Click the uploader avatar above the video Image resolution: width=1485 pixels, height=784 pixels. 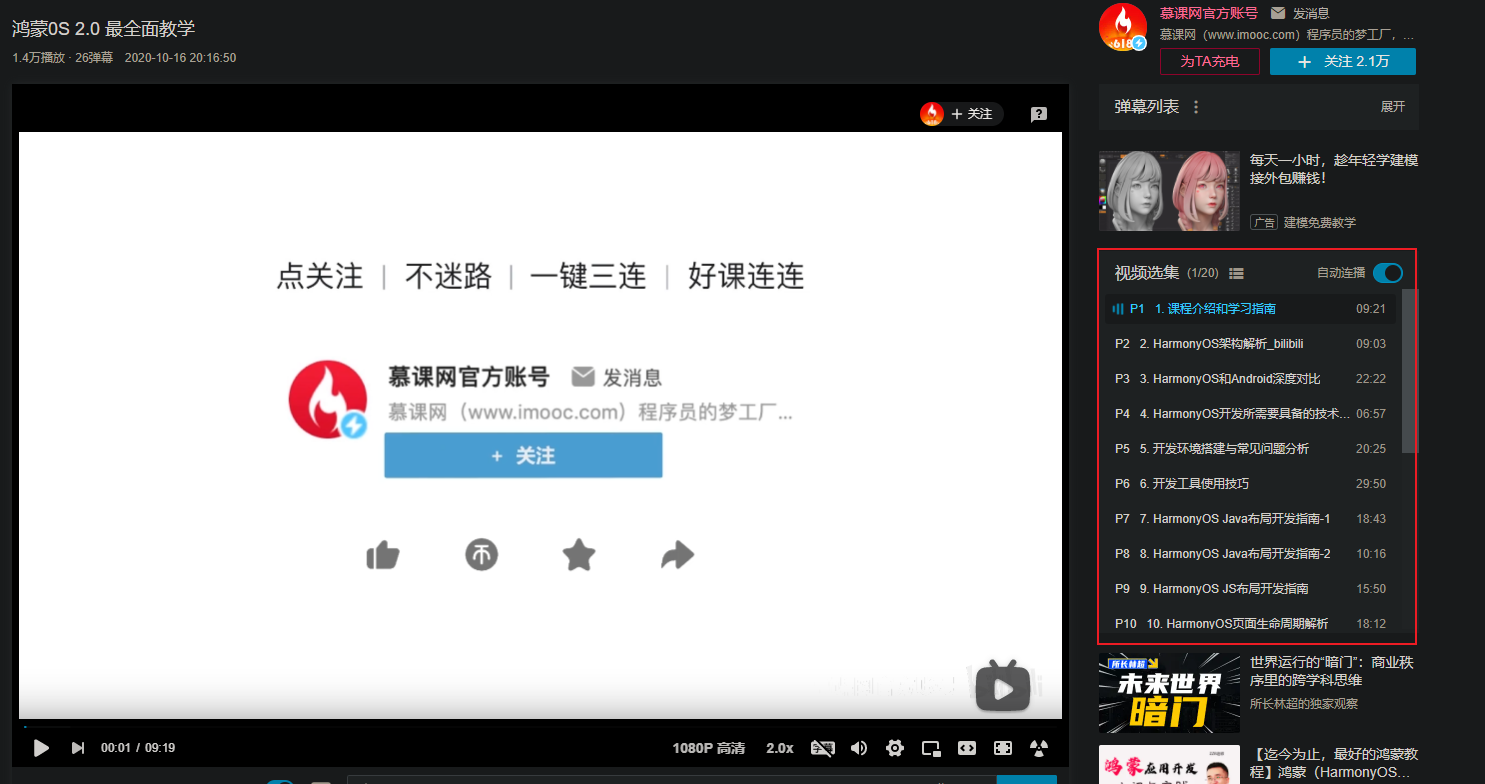(932, 114)
